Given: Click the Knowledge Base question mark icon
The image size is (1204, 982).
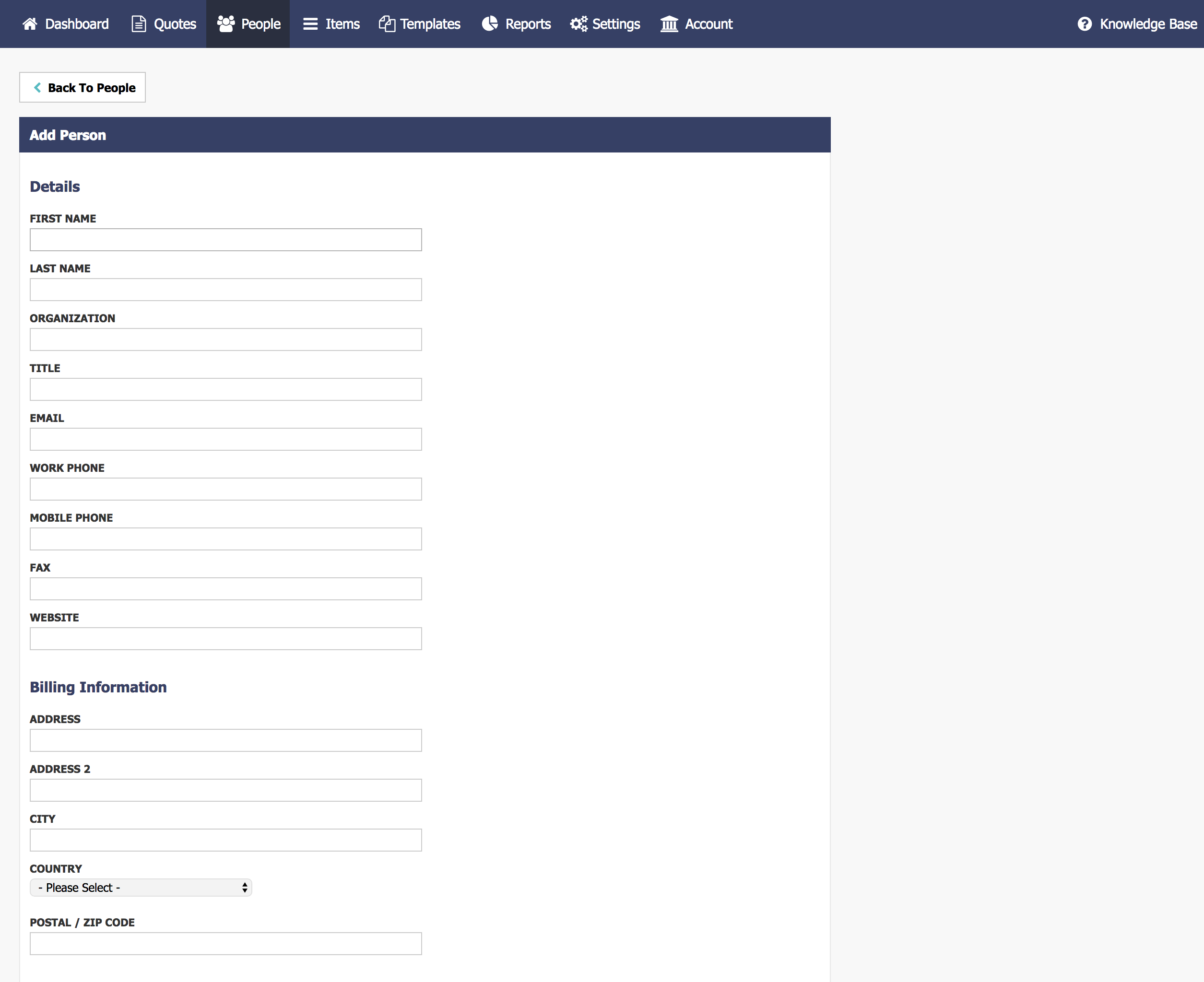Looking at the screenshot, I should coord(1085,24).
